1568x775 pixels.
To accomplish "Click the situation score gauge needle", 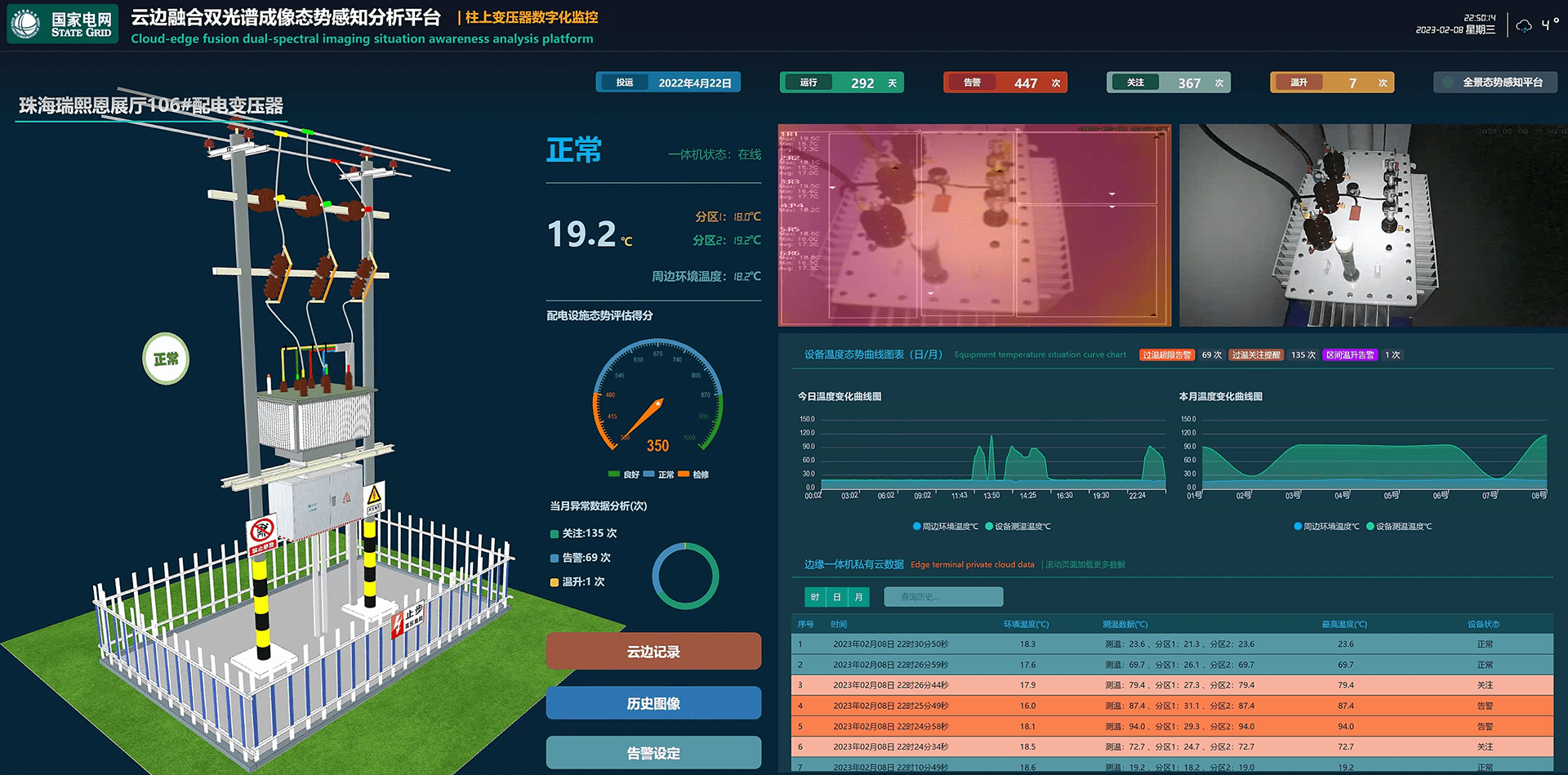I will pyautogui.click(x=644, y=418).
